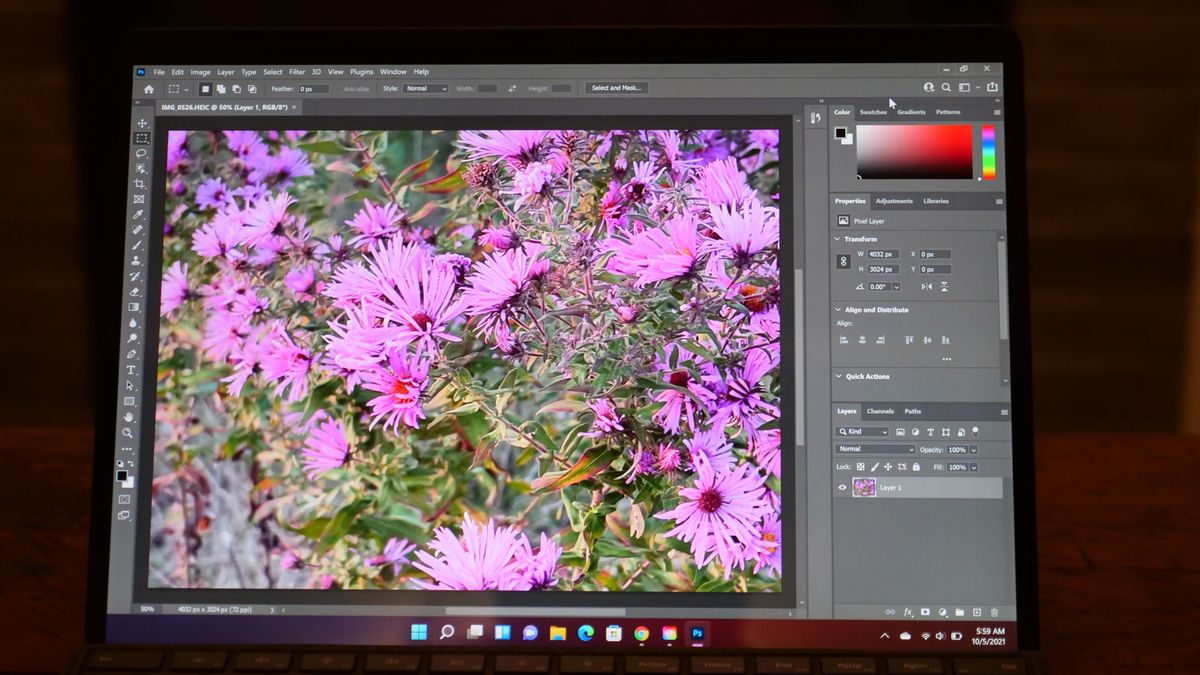Apply left-align in Align and Distribute

pos(844,340)
